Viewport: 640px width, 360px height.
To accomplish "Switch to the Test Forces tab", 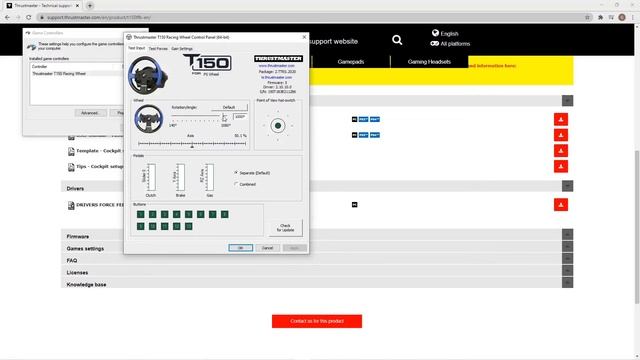I will tap(158, 49).
